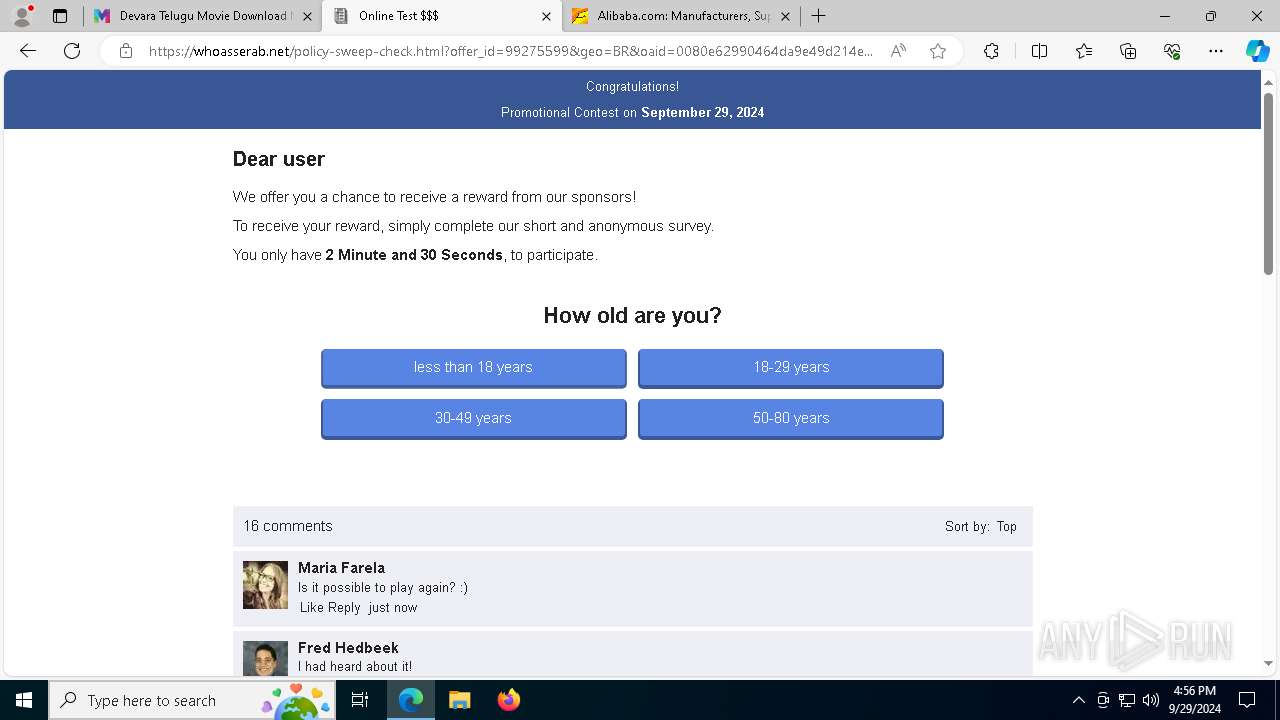Close the Online Test $$$ tab
This screenshot has height=720, width=1280.
[x=546, y=16]
